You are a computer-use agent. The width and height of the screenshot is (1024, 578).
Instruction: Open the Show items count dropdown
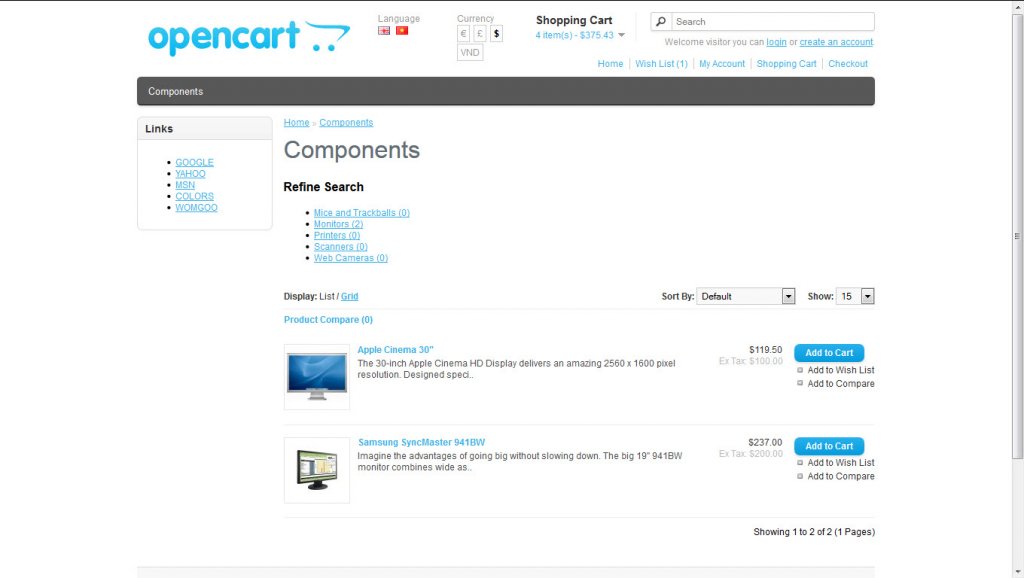coord(855,297)
